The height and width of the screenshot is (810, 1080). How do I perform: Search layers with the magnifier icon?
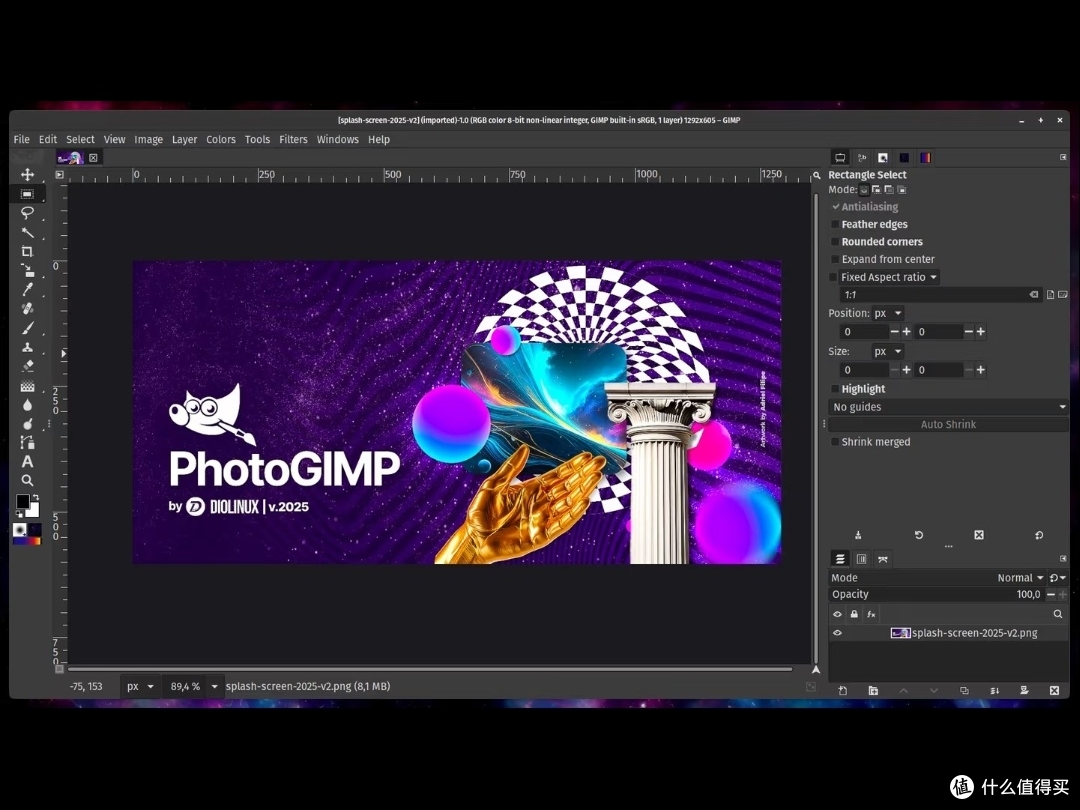click(1057, 614)
